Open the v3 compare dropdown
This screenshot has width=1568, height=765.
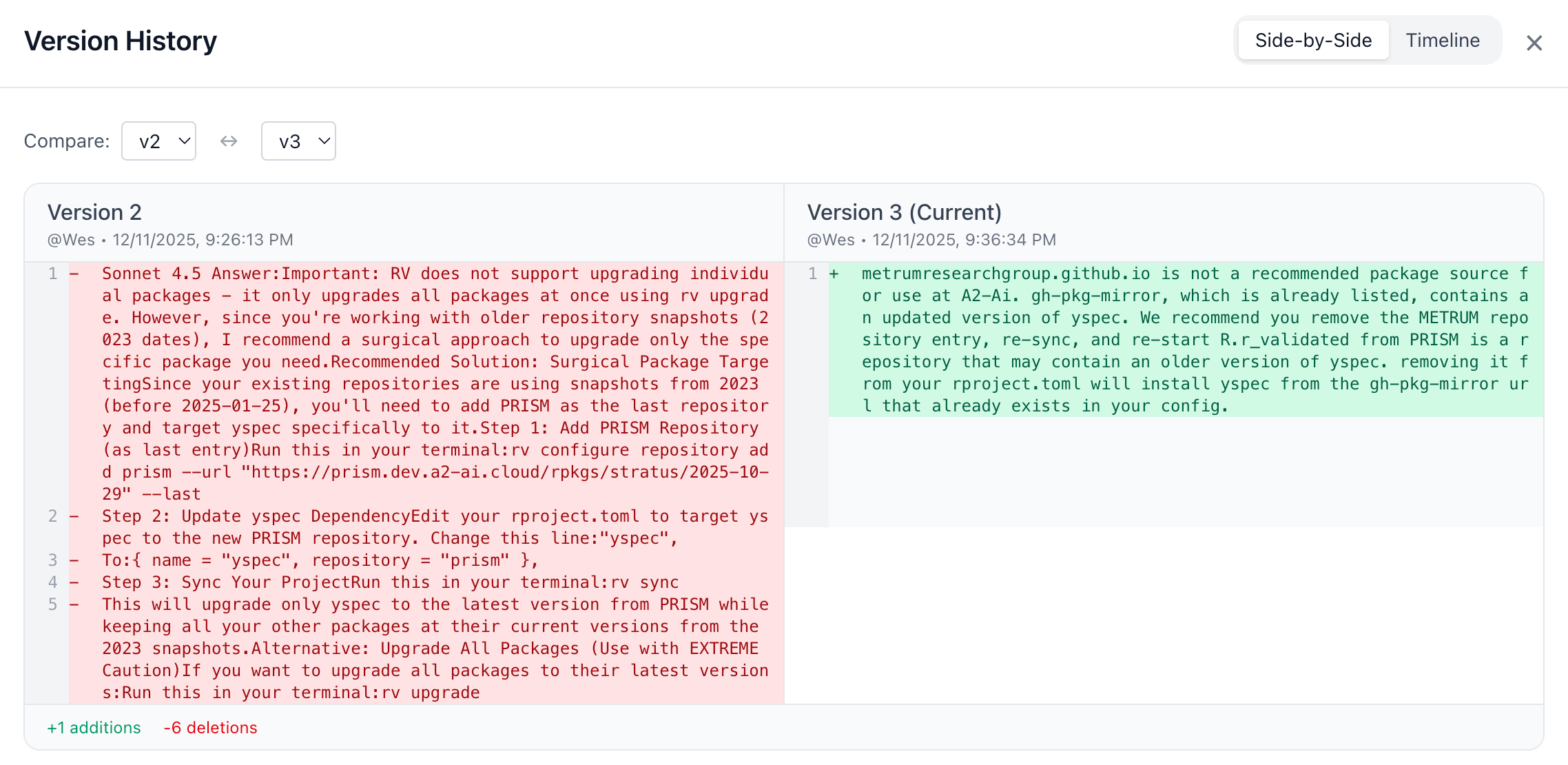[x=298, y=141]
